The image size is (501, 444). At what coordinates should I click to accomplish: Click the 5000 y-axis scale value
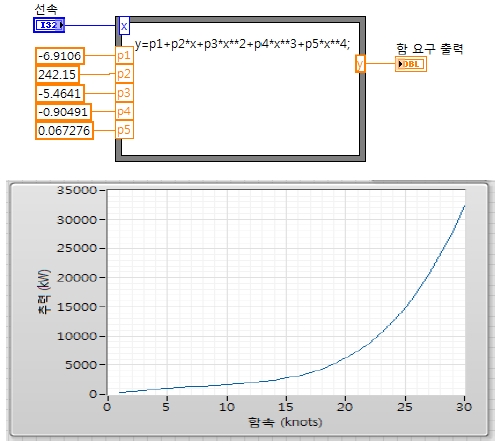pos(81,365)
